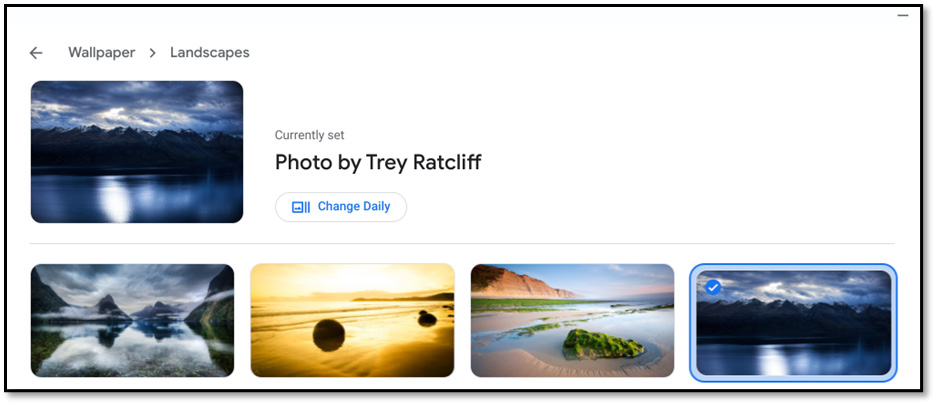The height and width of the screenshot is (405, 936).
Task: Click the large current wallpaper preview image
Action: [137, 152]
